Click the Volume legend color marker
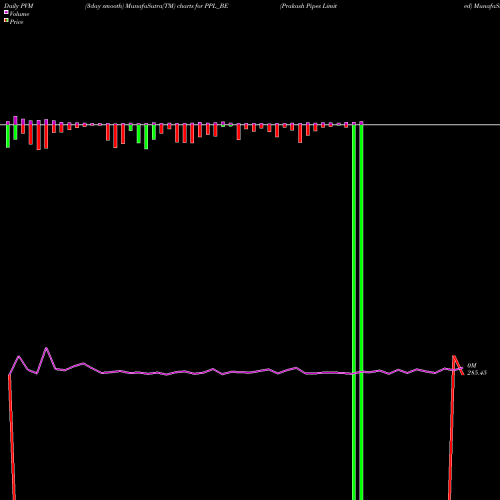 (x=6, y=12)
